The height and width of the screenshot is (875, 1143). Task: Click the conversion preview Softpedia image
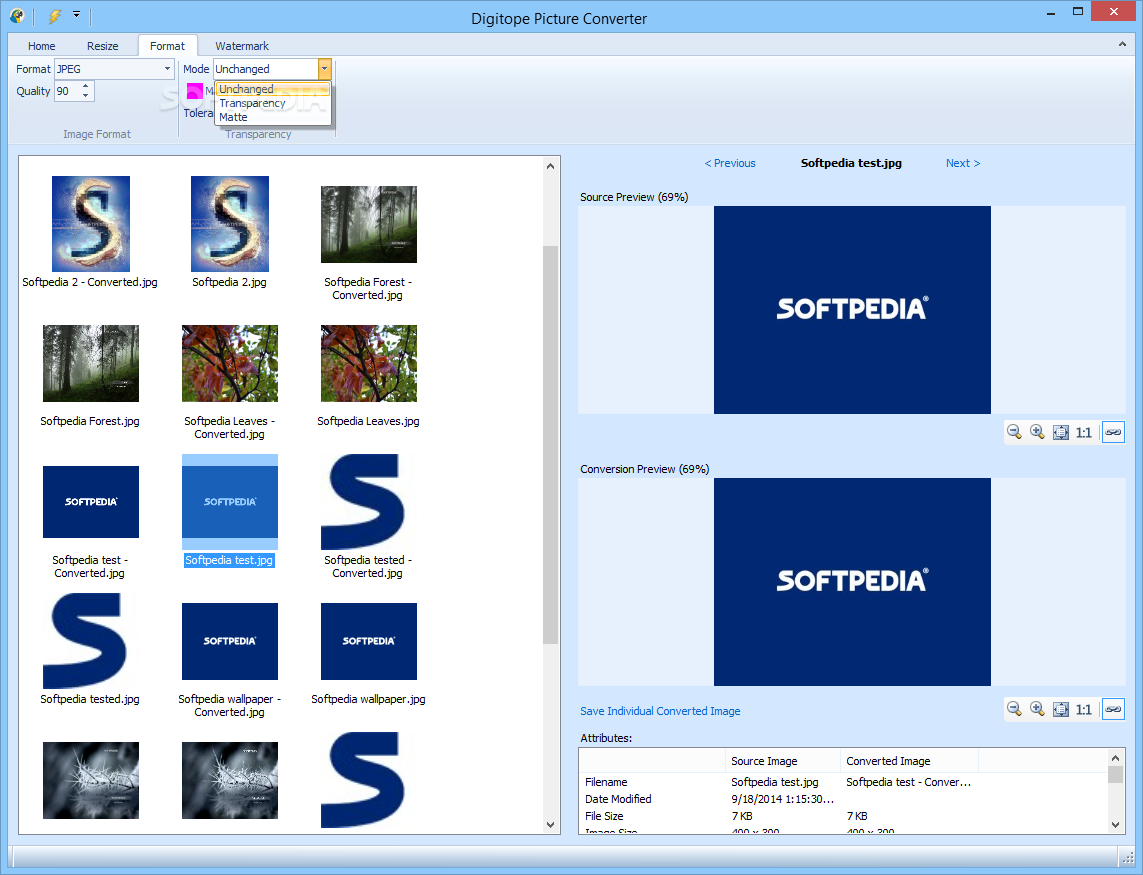852,582
